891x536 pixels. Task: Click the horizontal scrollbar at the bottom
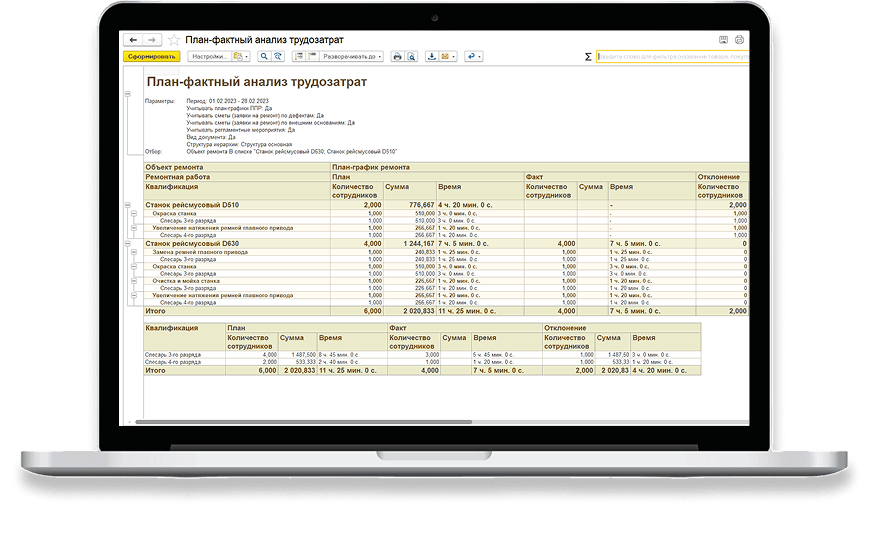(304, 422)
